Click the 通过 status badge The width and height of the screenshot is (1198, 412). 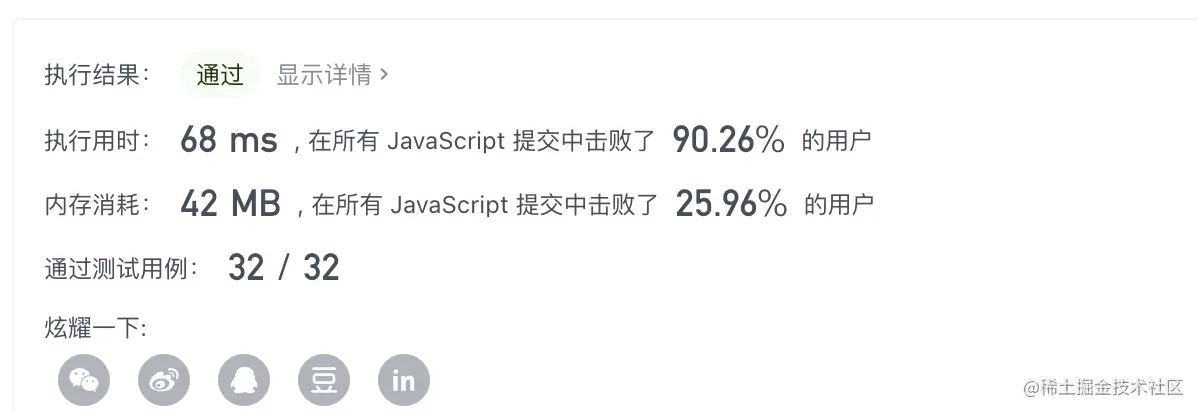(x=220, y=74)
